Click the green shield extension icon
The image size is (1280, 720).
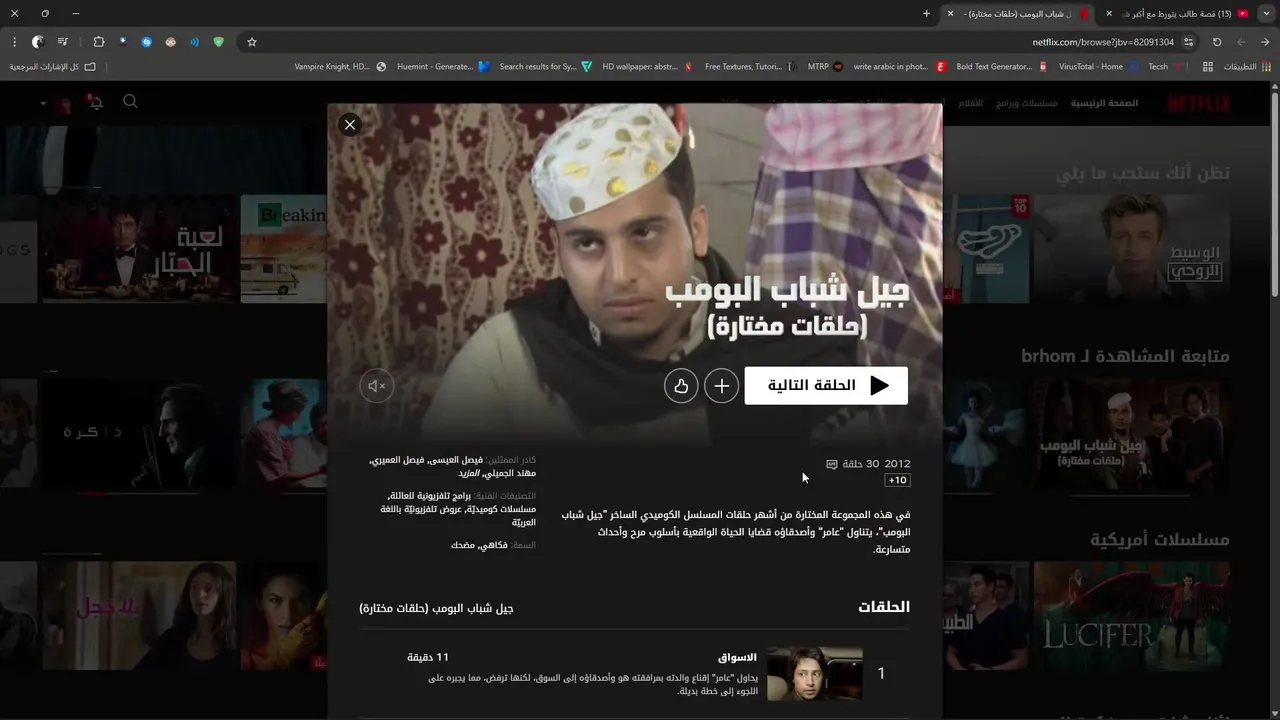[x=218, y=42]
